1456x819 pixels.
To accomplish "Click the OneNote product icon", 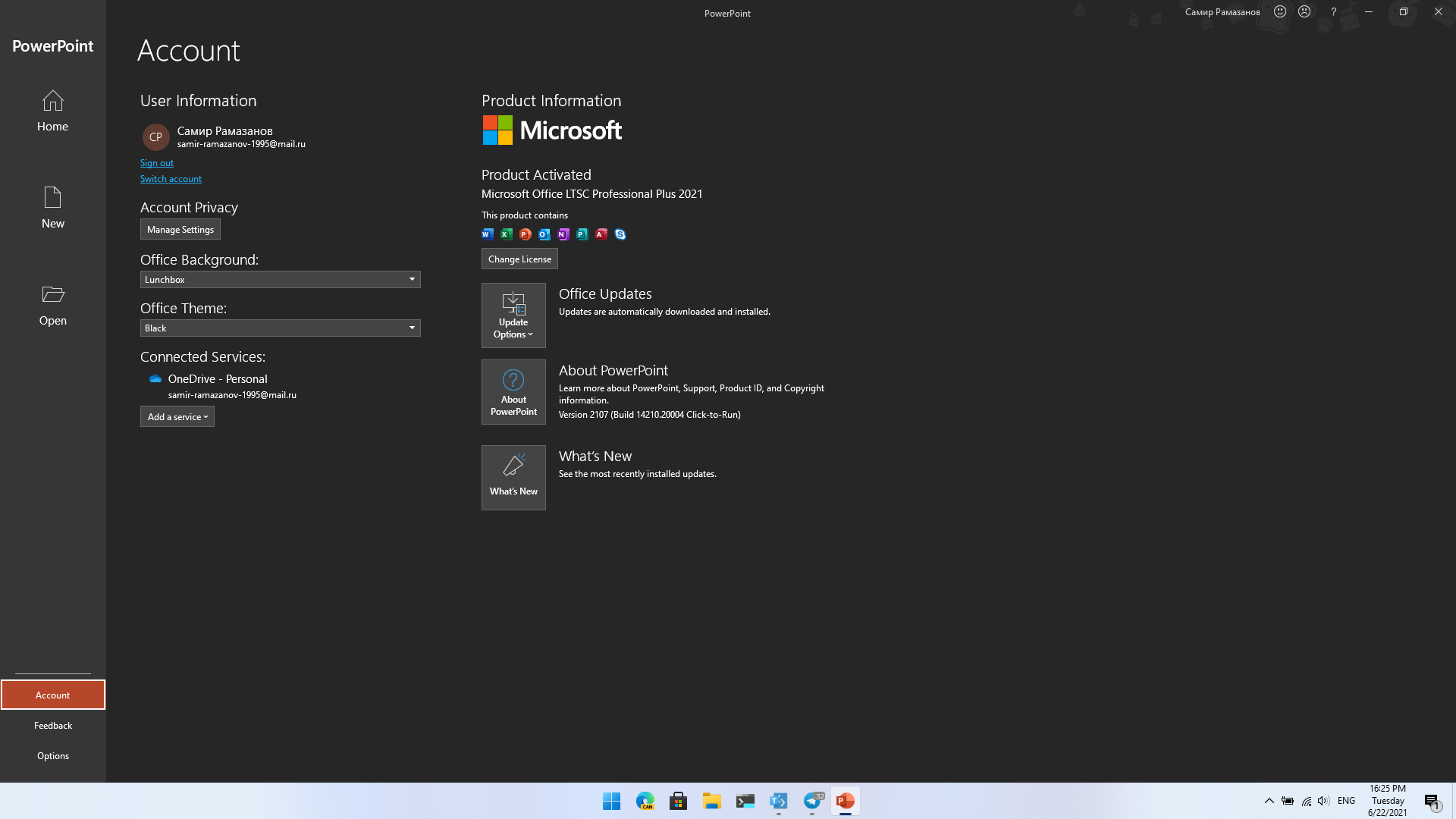I will click(x=563, y=234).
